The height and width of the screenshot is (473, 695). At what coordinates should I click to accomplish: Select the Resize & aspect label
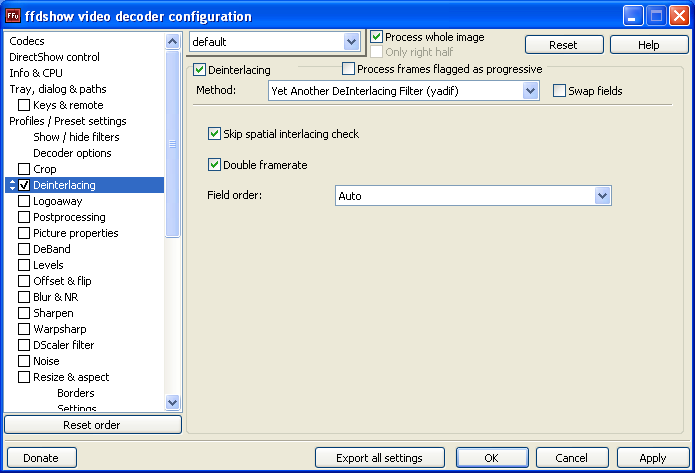pyautogui.click(x=71, y=377)
